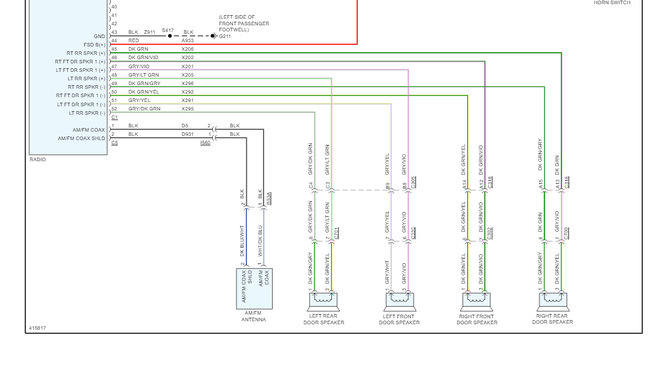Click the left rear door speaker symbol
The image size is (650, 372).
pyautogui.click(x=323, y=301)
